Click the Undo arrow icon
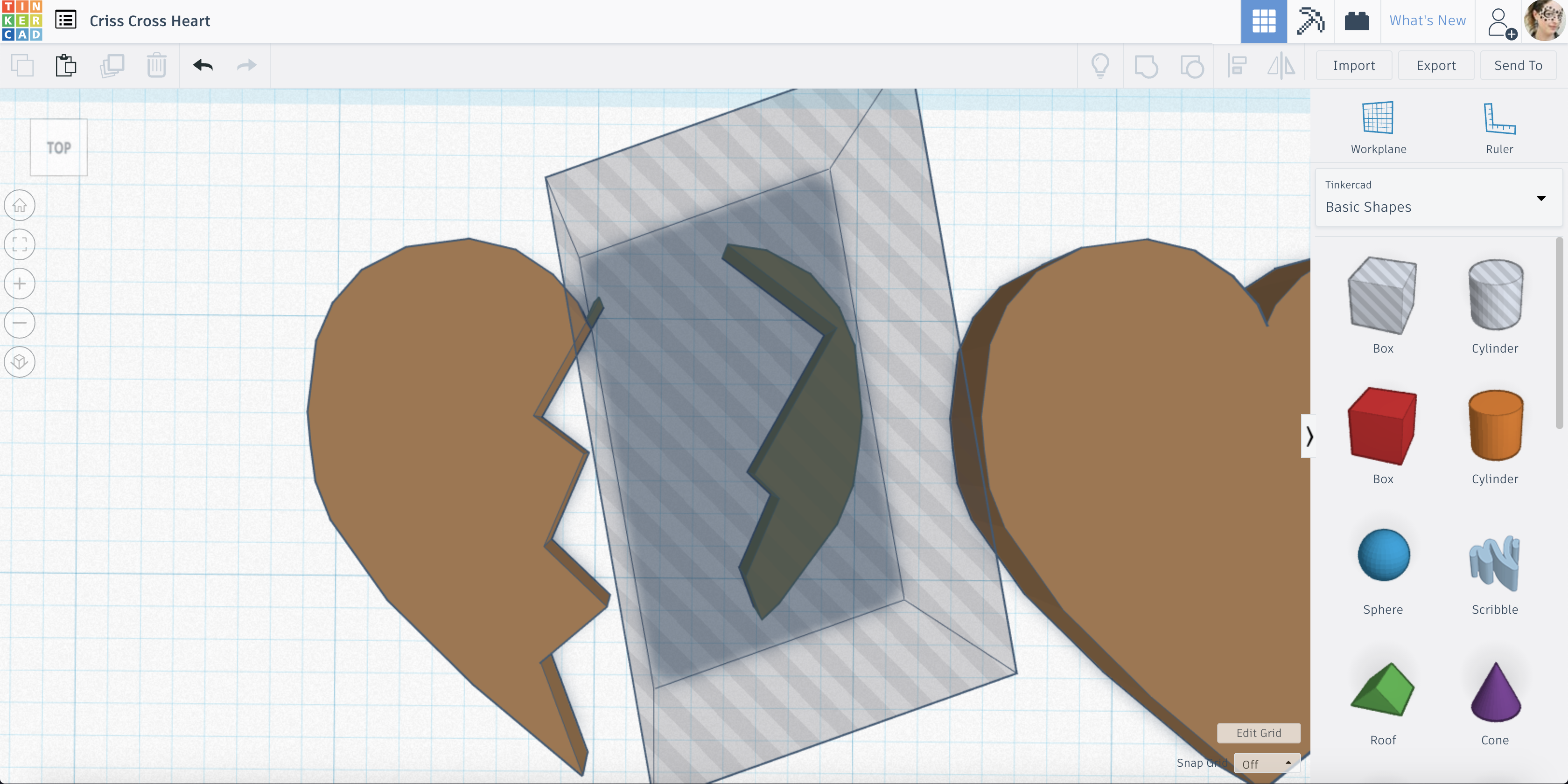This screenshot has height=784, width=1568. click(x=203, y=65)
